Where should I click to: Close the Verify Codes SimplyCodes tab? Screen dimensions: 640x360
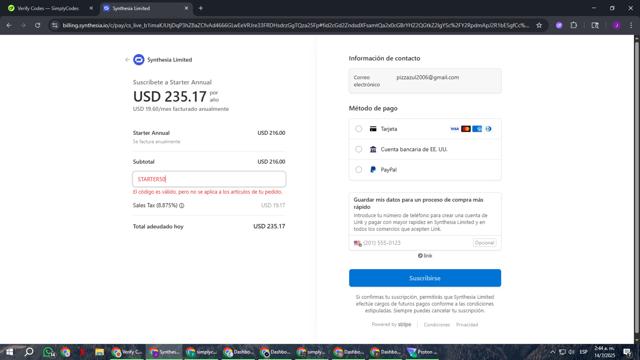pyautogui.click(x=91, y=8)
